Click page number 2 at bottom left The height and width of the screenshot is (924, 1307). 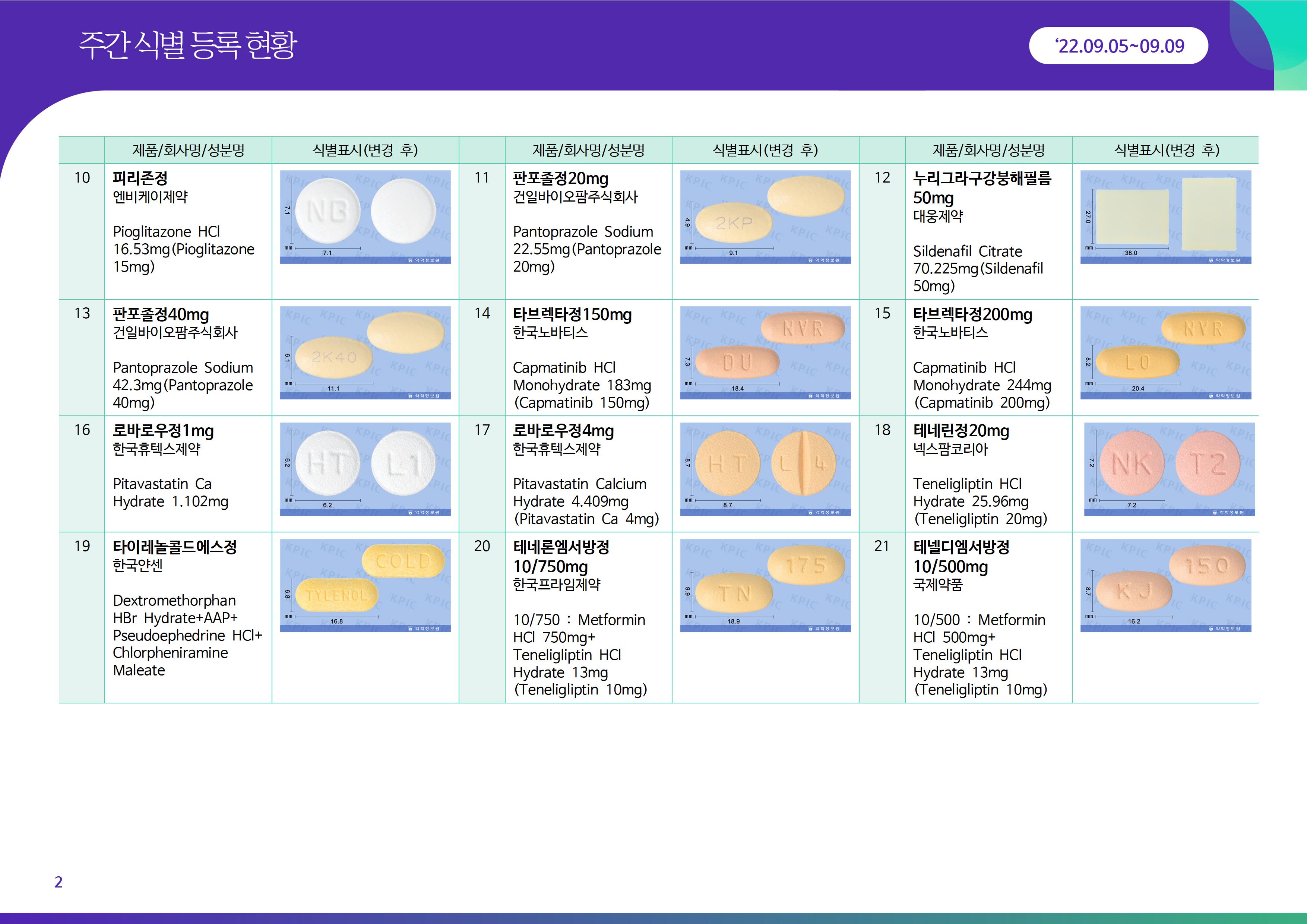tap(58, 882)
